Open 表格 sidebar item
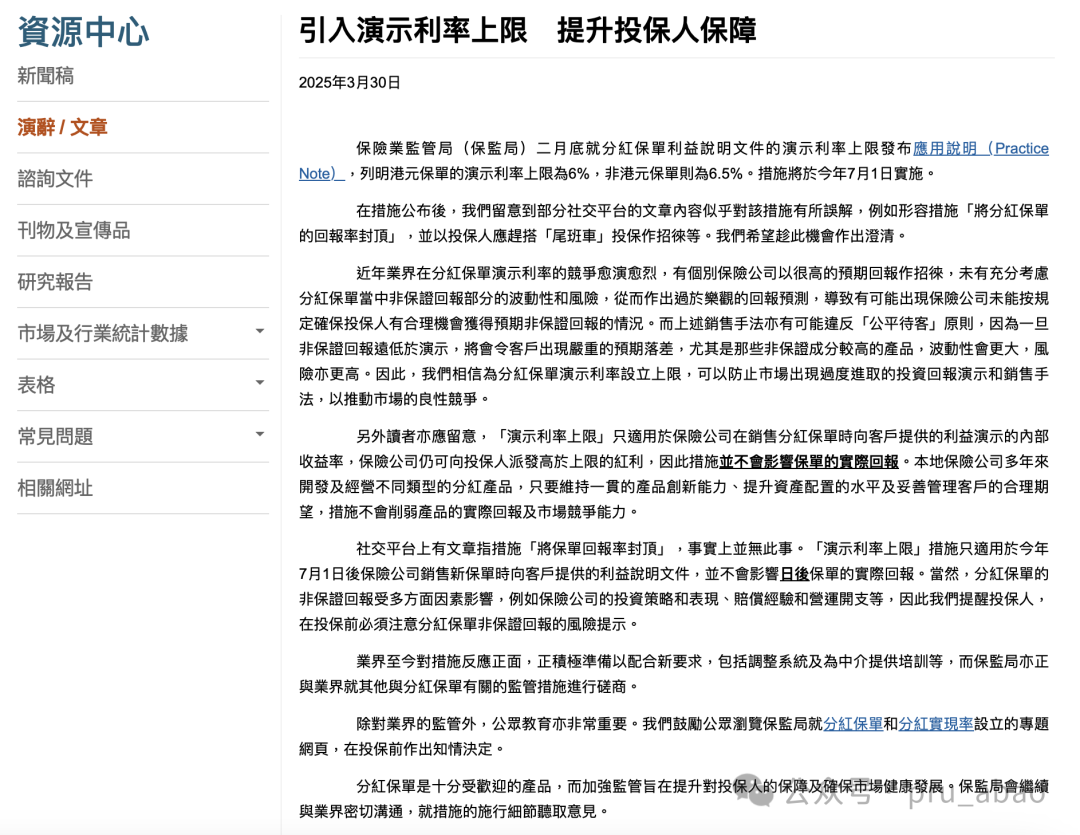This screenshot has height=835, width=1080. pos(36,385)
